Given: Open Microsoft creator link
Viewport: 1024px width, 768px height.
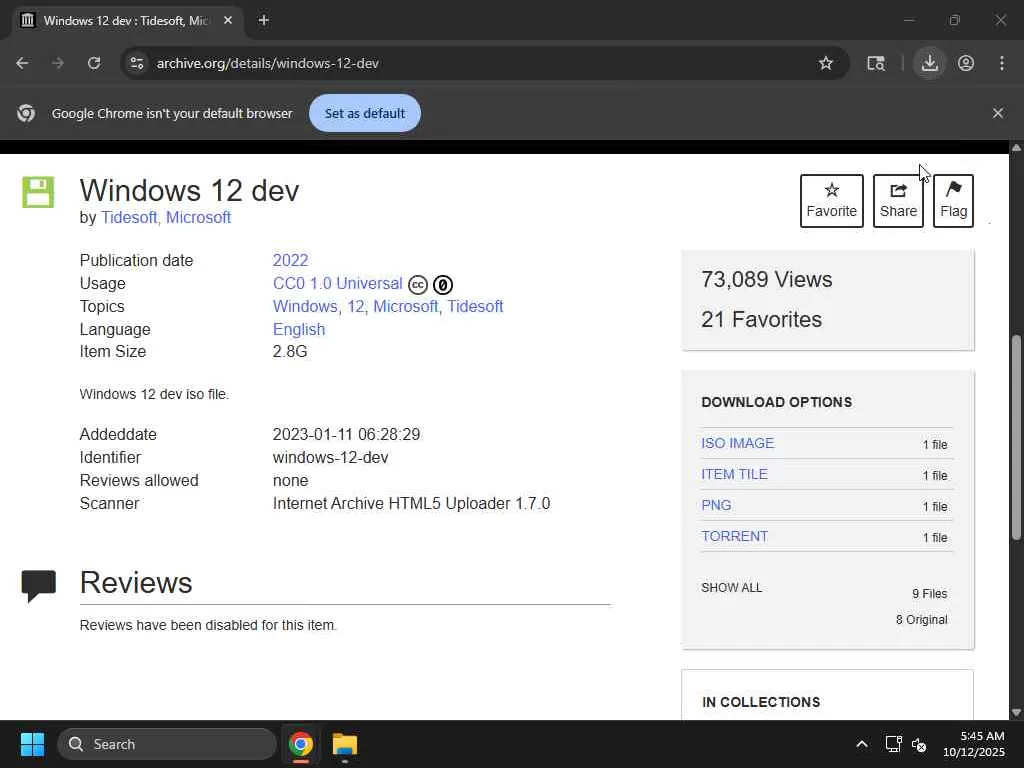Looking at the screenshot, I should [199, 217].
